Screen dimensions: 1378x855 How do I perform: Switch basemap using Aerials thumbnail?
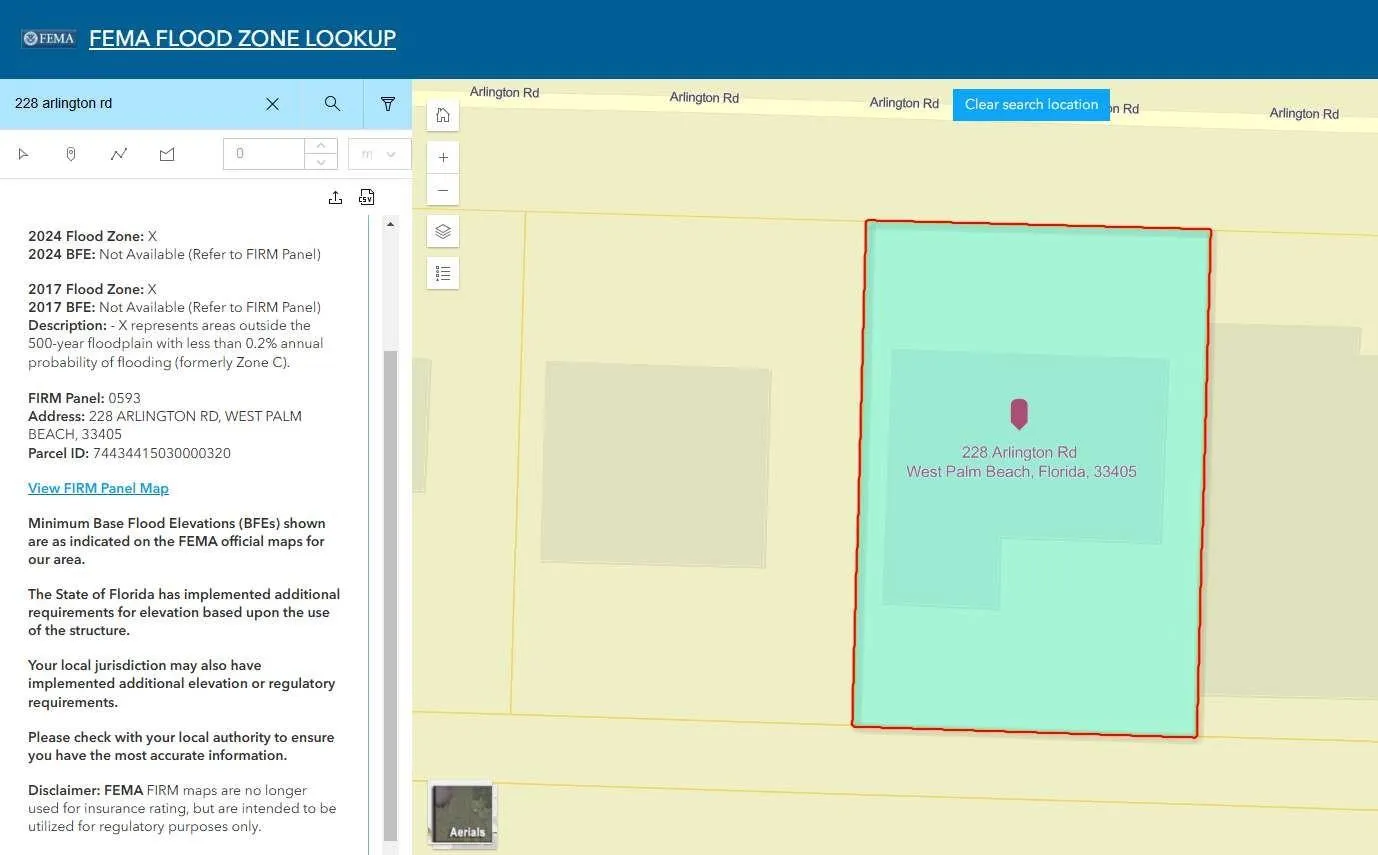(462, 813)
